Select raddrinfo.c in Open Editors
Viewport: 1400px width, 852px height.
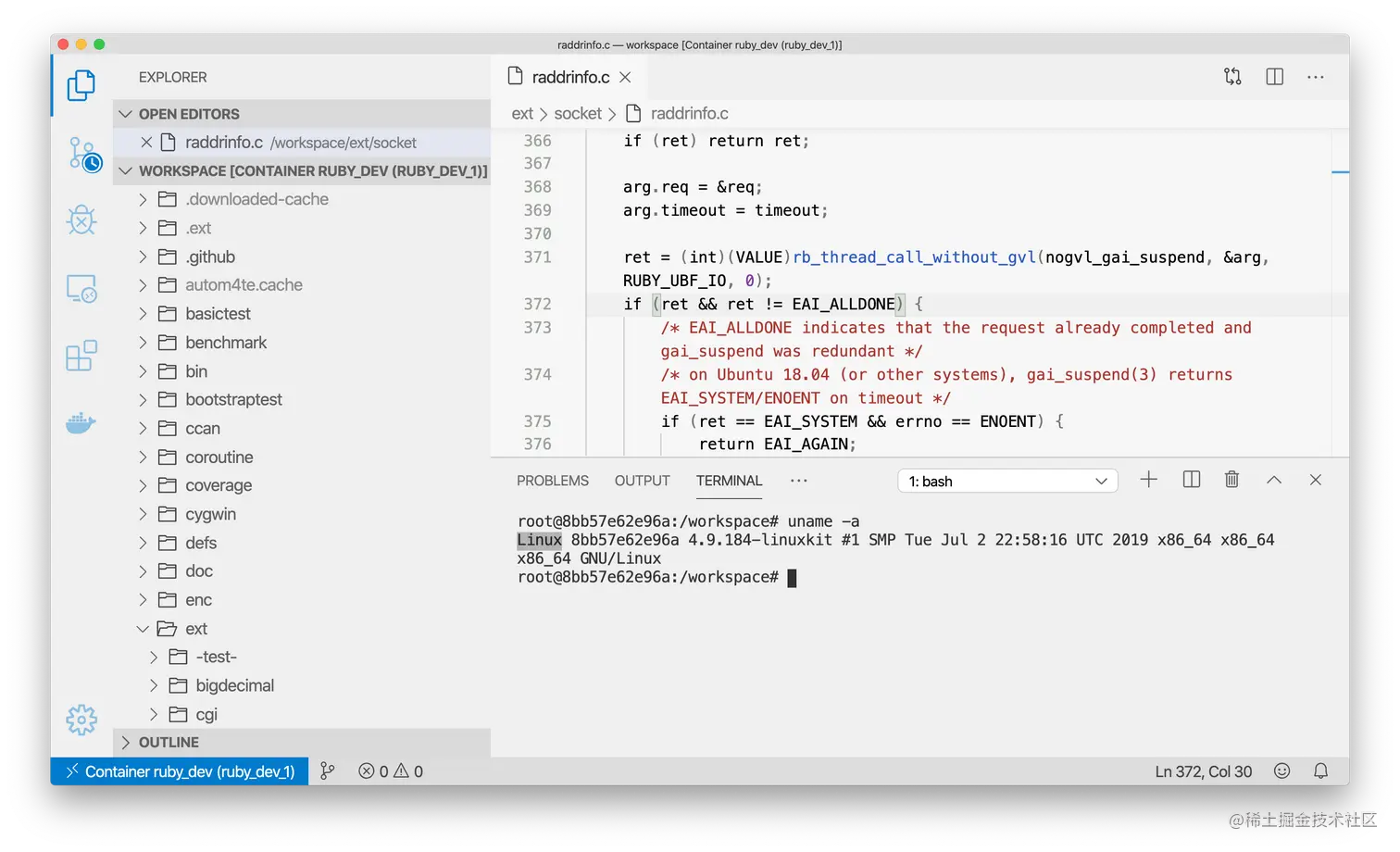[302, 143]
